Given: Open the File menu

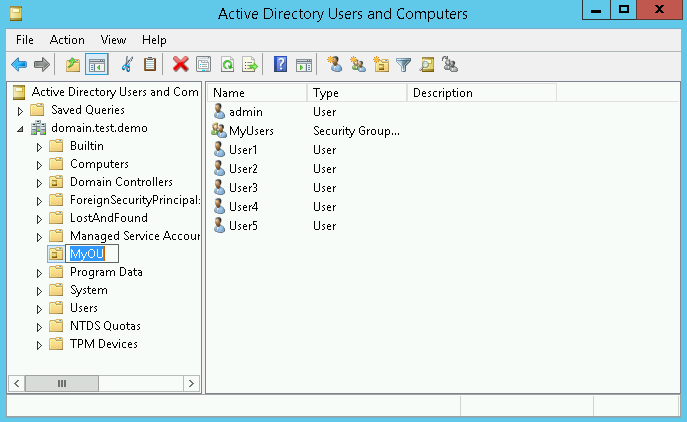Looking at the screenshot, I should coord(25,40).
